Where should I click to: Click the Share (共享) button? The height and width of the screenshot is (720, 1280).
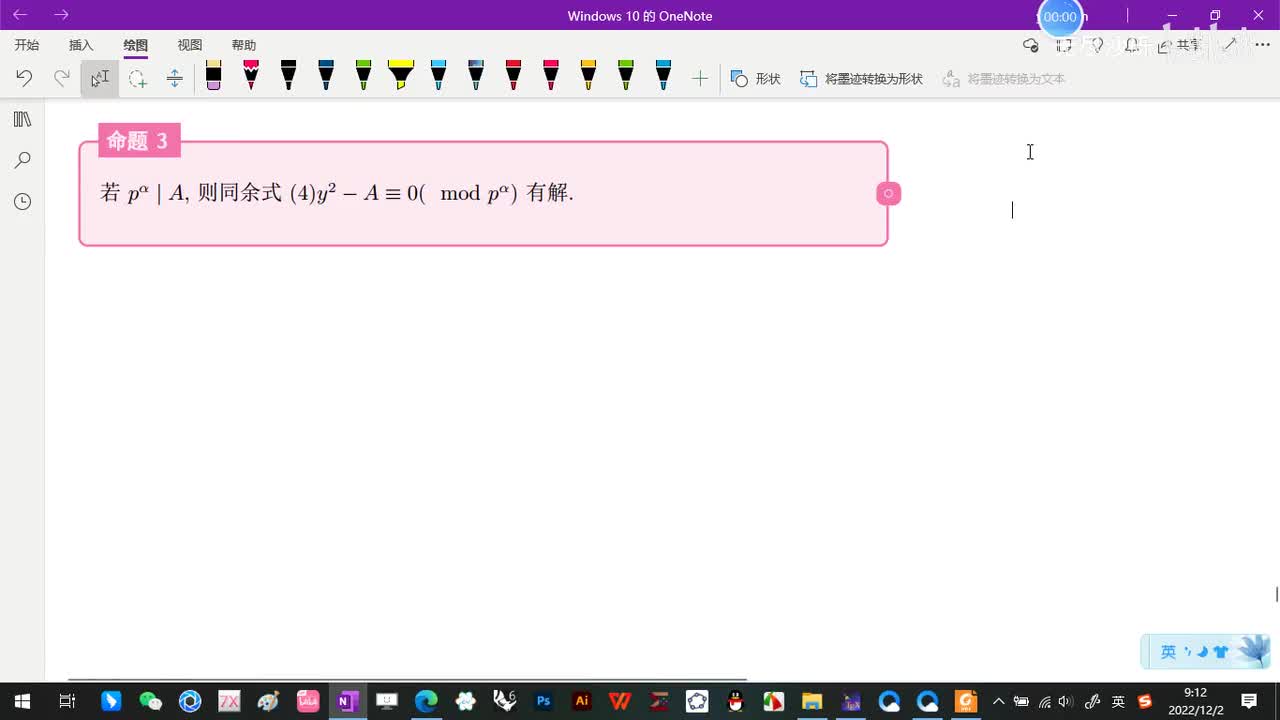1178,45
